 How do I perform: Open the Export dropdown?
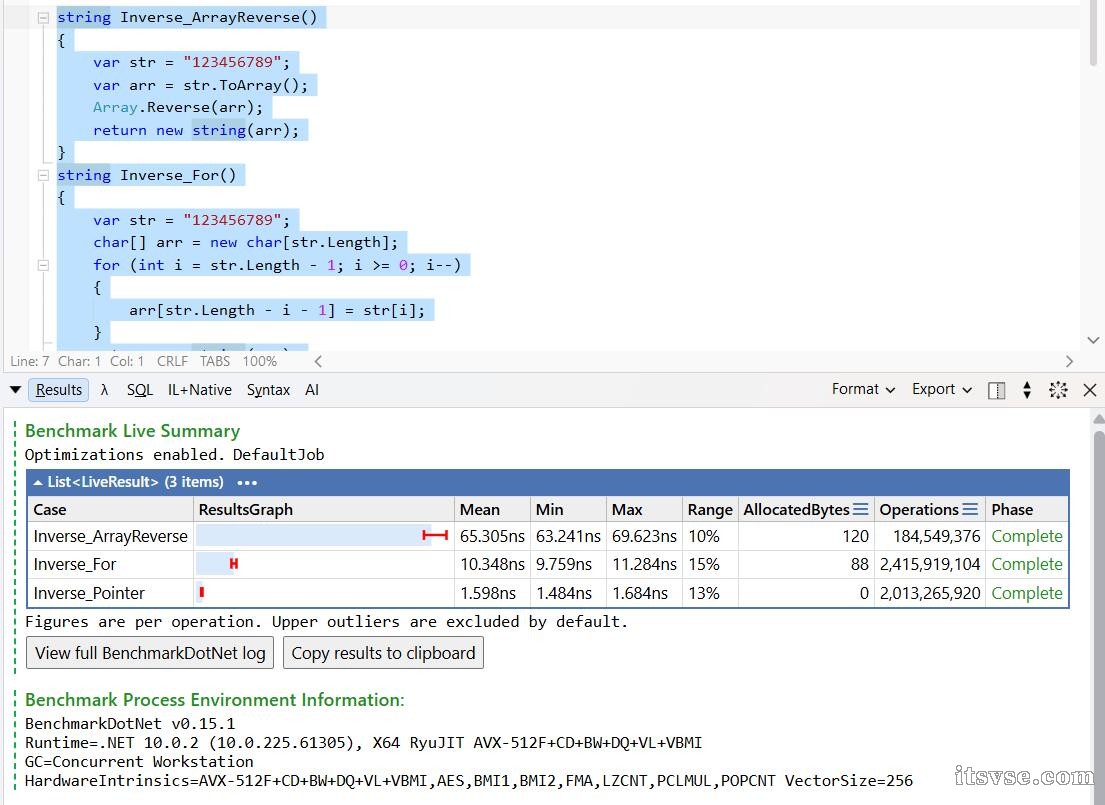[942, 390]
